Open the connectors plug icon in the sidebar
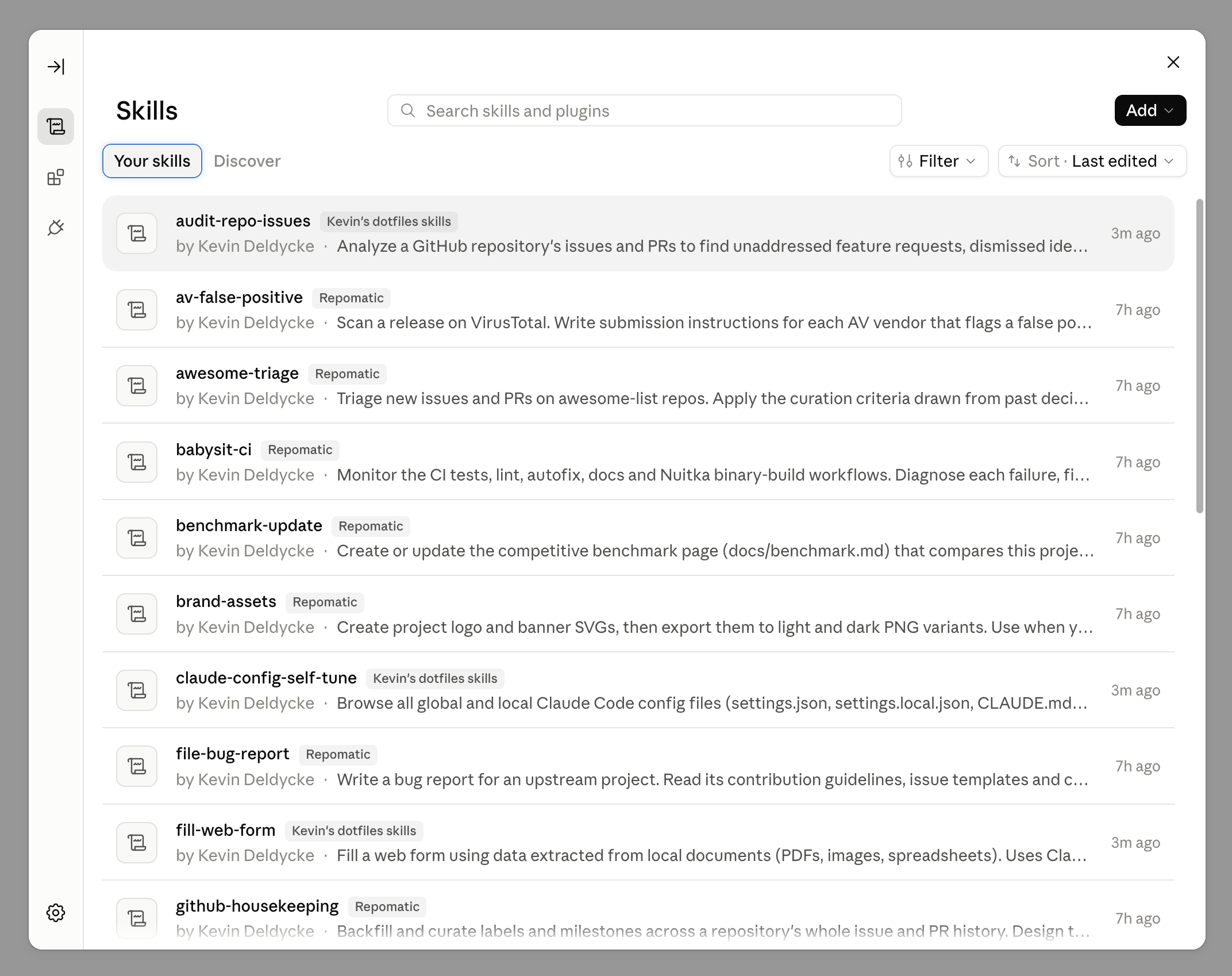This screenshot has width=1232, height=976. point(56,228)
